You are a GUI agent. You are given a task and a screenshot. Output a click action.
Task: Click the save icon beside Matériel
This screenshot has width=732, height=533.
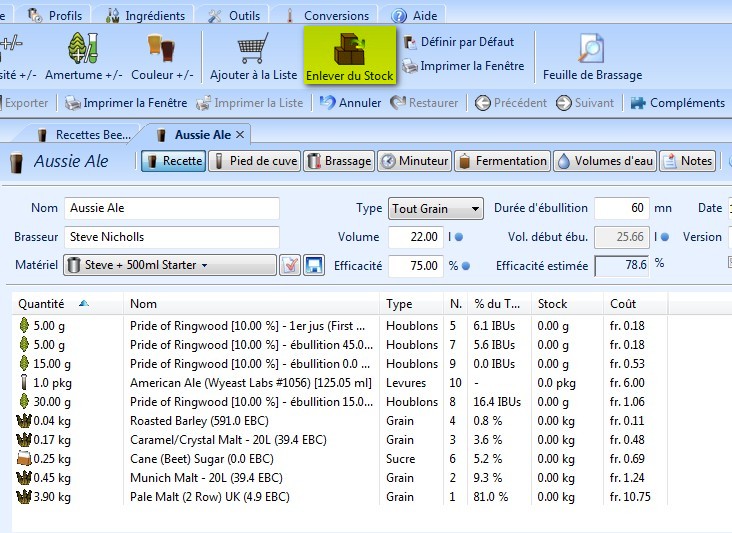pos(315,265)
